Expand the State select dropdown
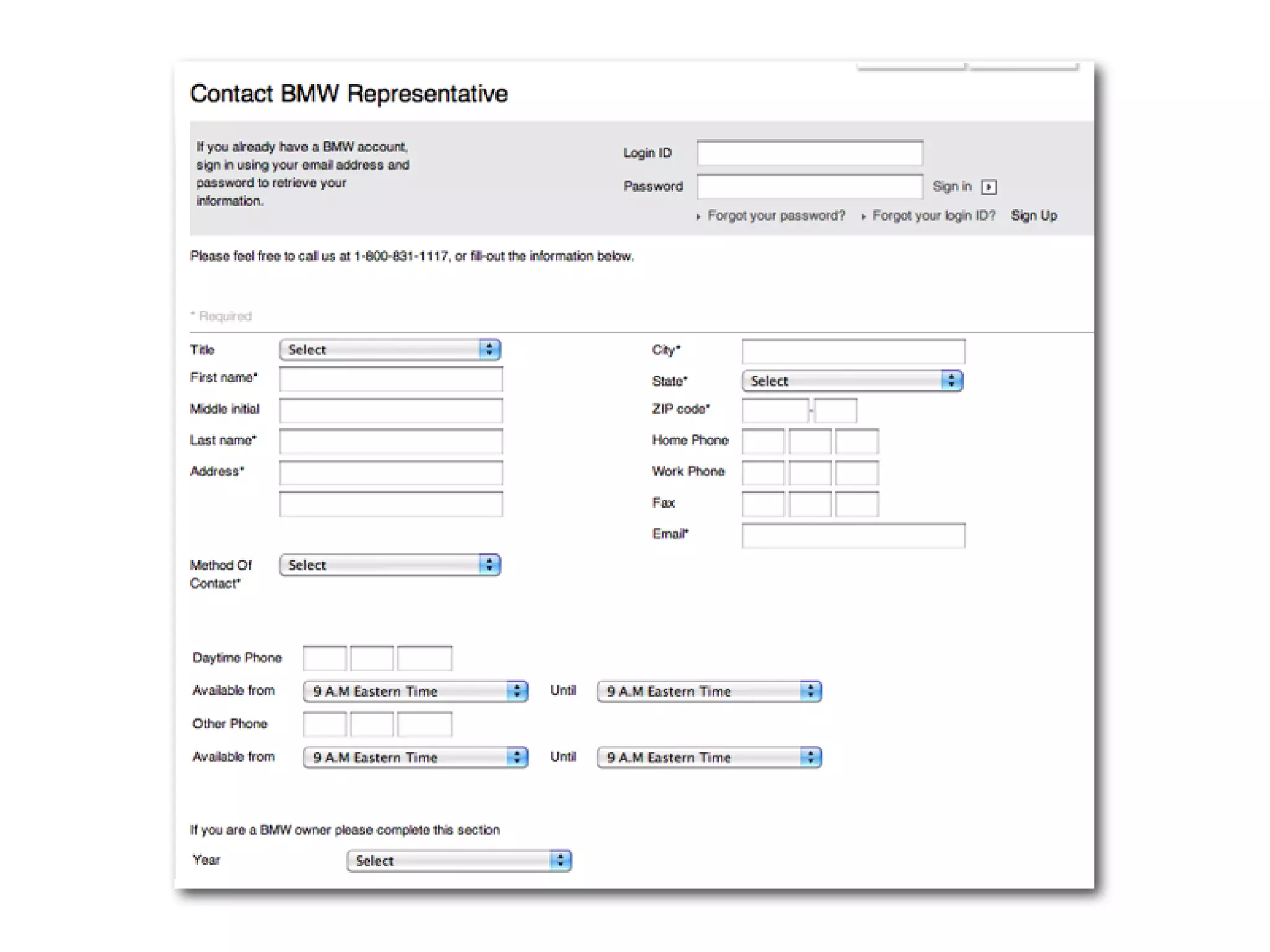 [x=851, y=381]
